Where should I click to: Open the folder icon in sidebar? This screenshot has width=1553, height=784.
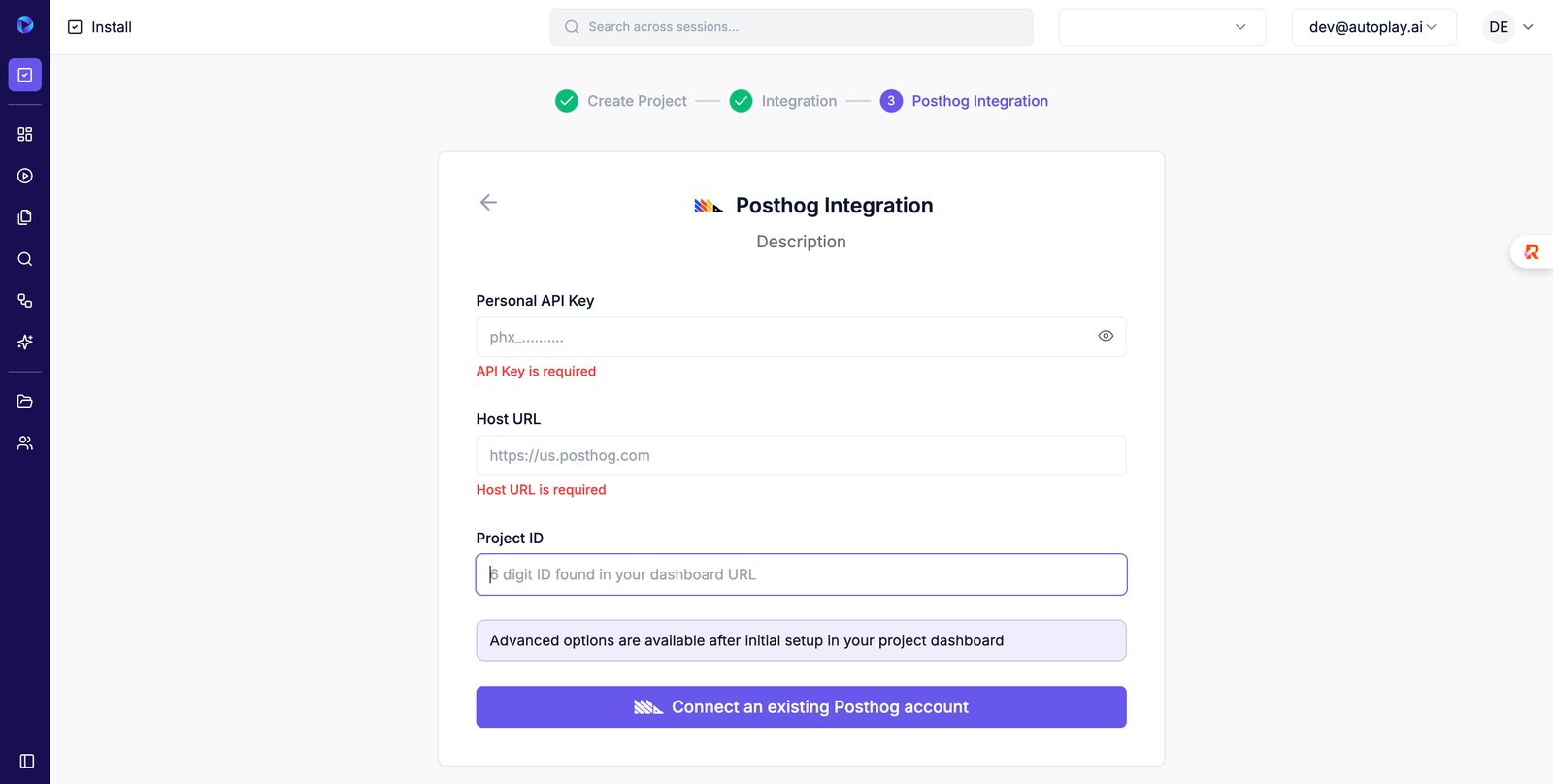[25, 401]
